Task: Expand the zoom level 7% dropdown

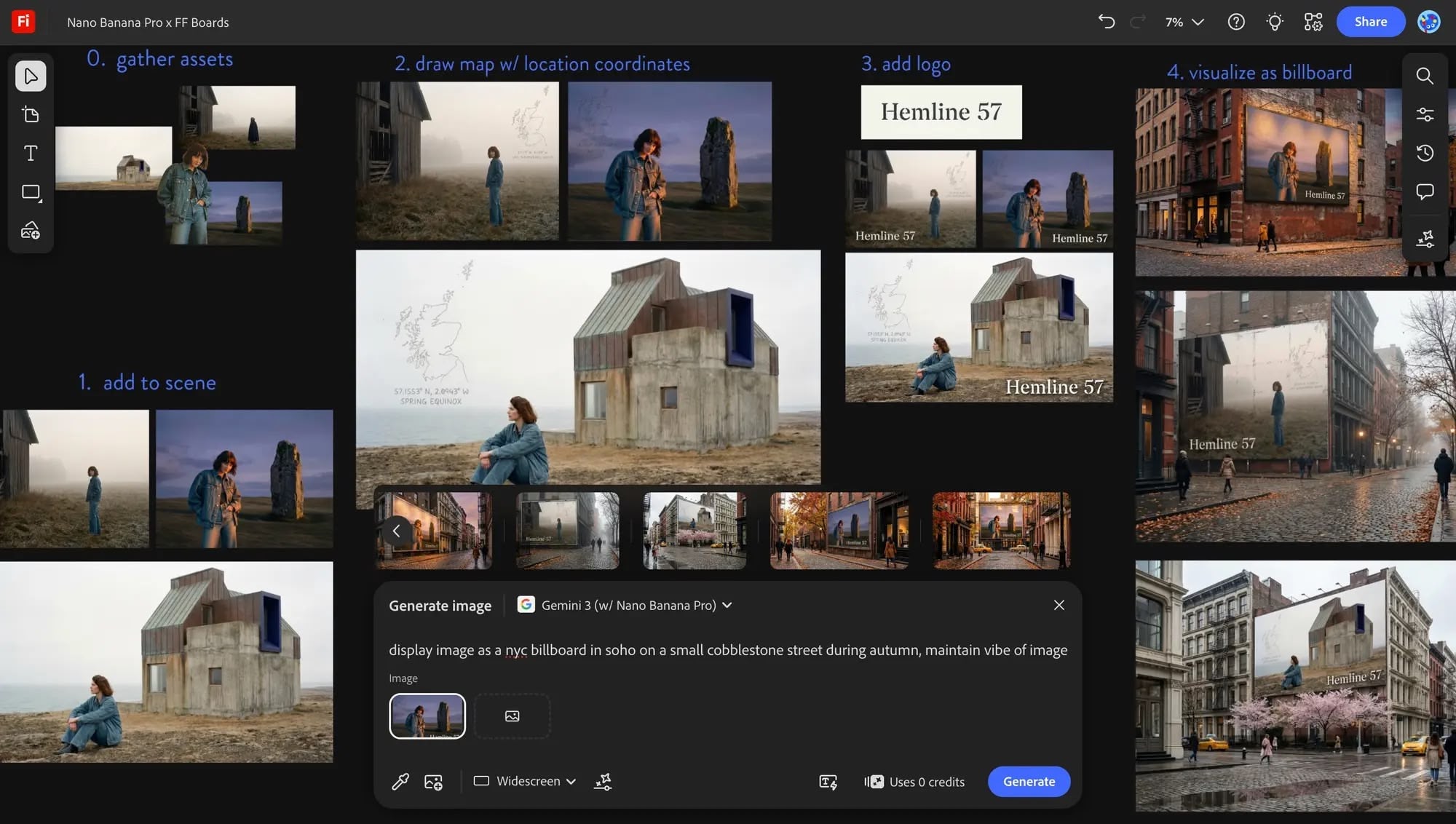Action: coord(1183,22)
